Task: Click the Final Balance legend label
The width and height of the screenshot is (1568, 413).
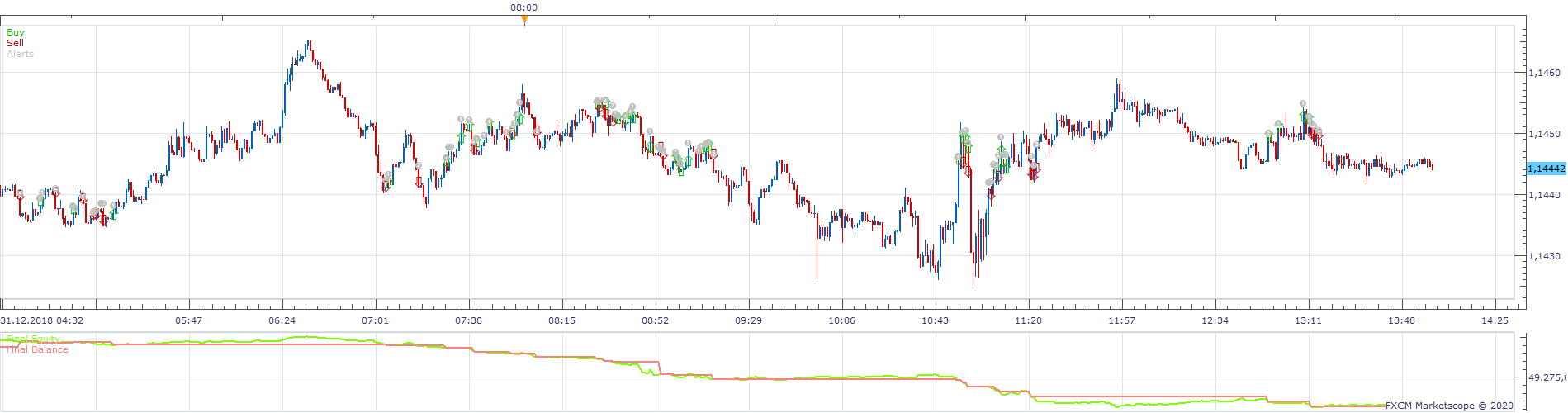Action: (37, 349)
